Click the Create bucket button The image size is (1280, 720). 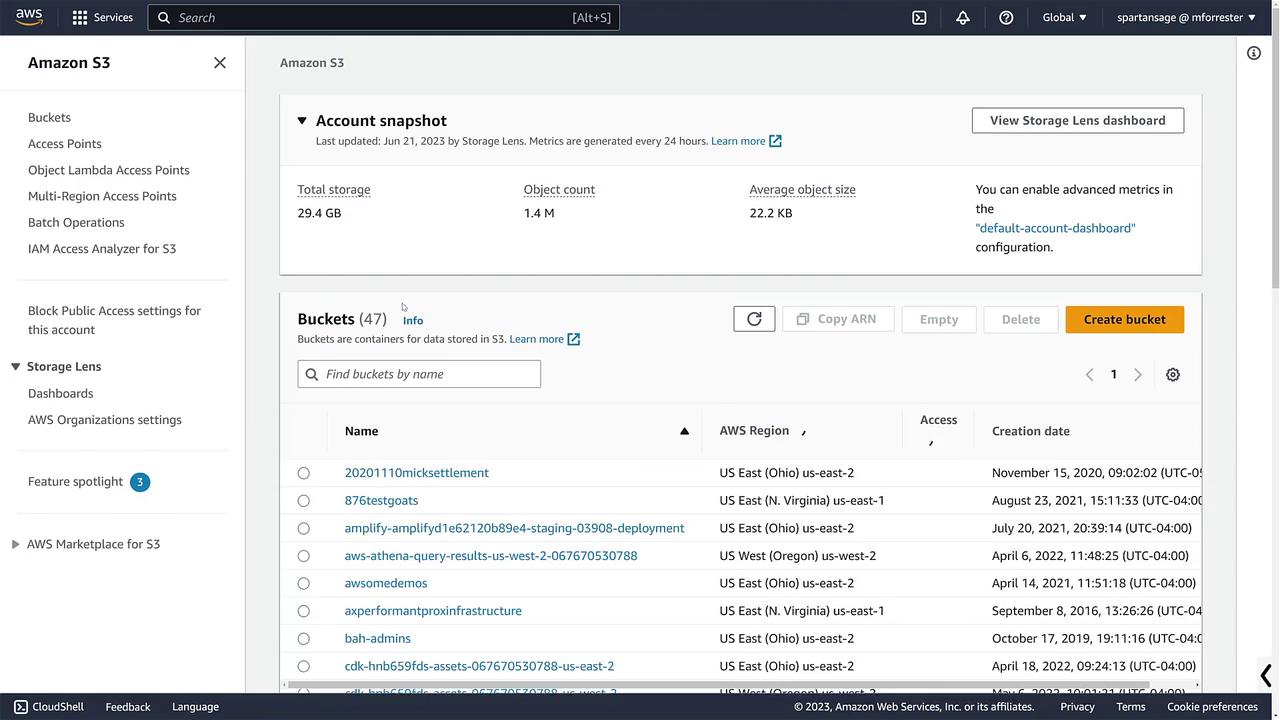click(1124, 319)
